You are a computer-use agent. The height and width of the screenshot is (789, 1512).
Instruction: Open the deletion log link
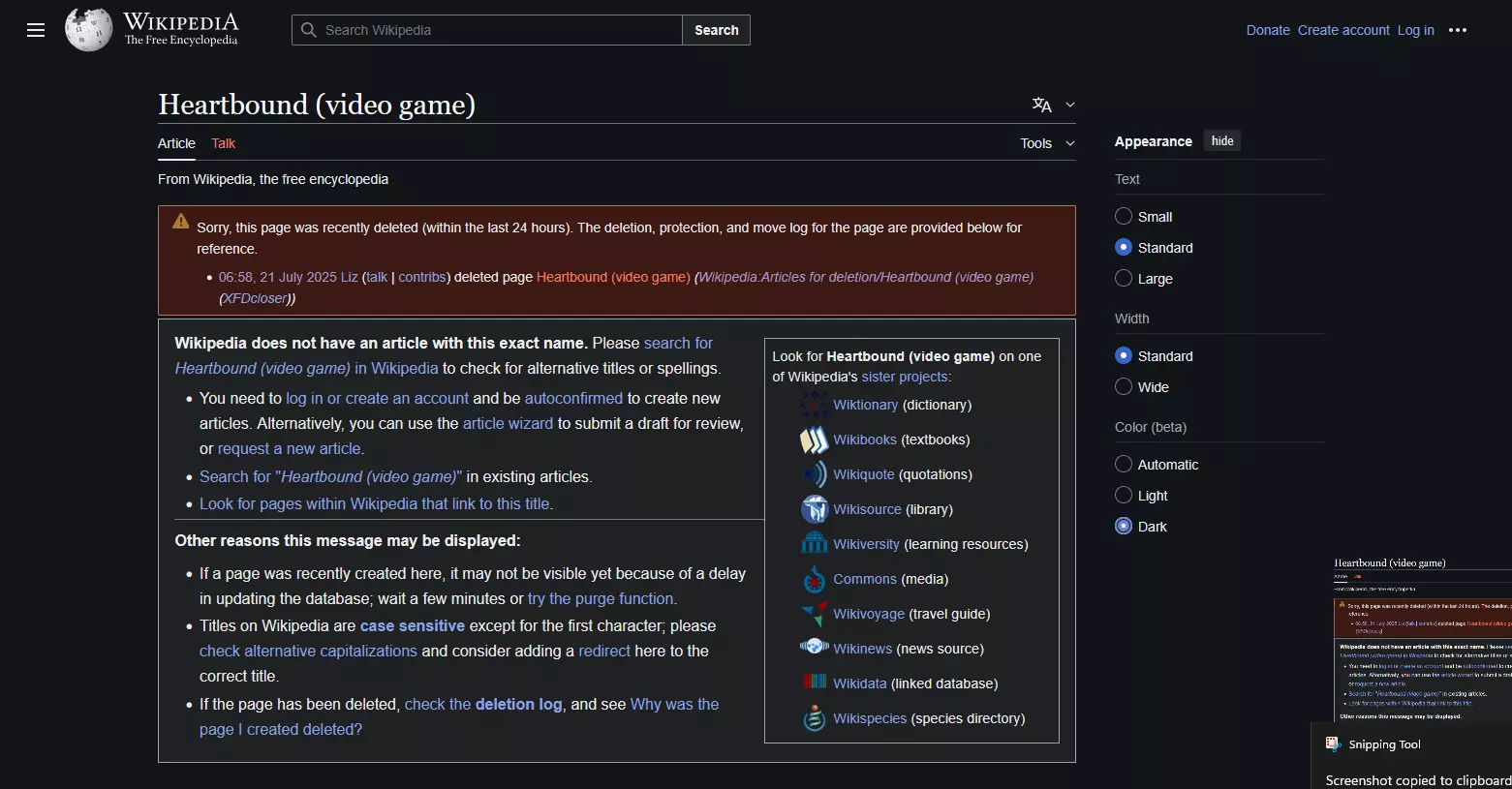(x=518, y=704)
